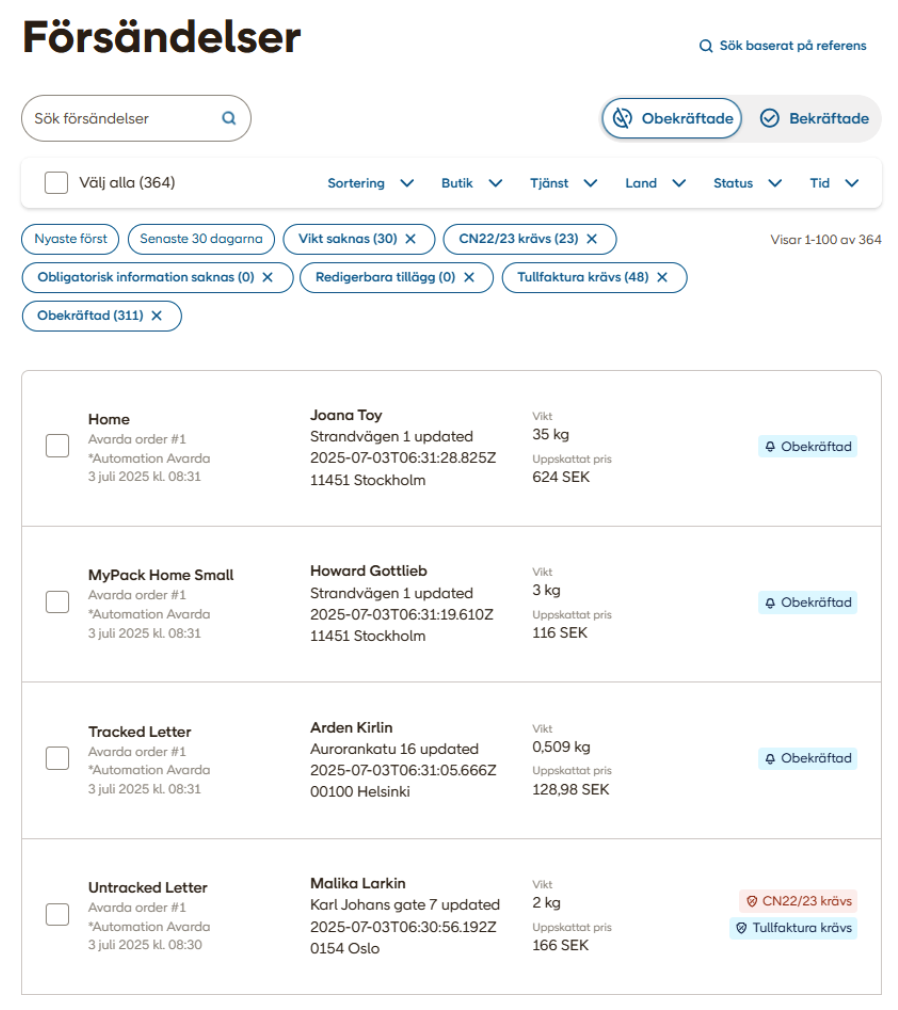Expand the Land filter dropdown
898x1010 pixels.
click(655, 183)
